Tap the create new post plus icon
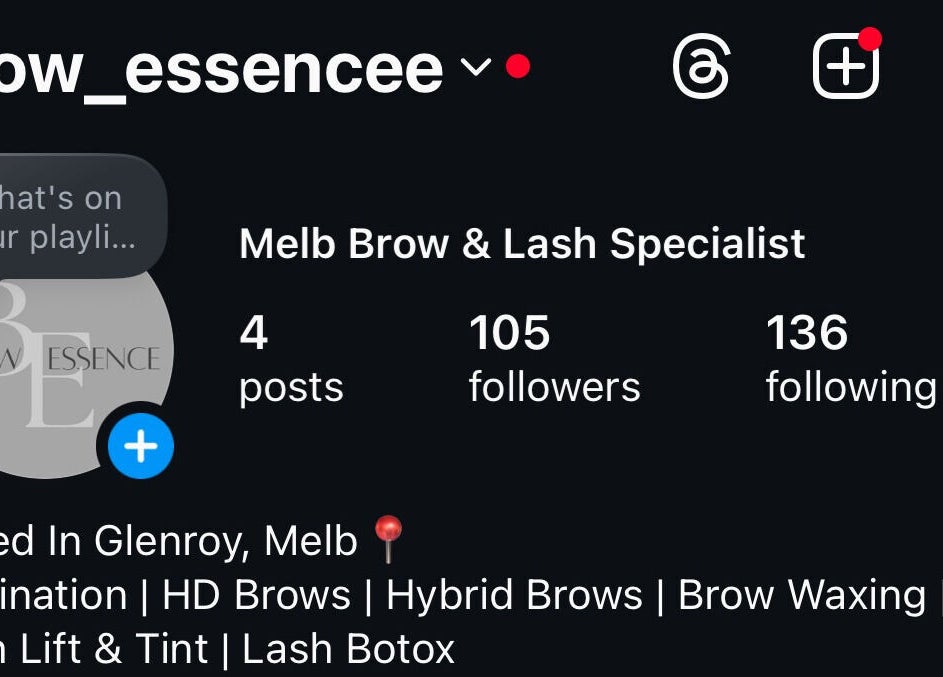 pos(846,66)
